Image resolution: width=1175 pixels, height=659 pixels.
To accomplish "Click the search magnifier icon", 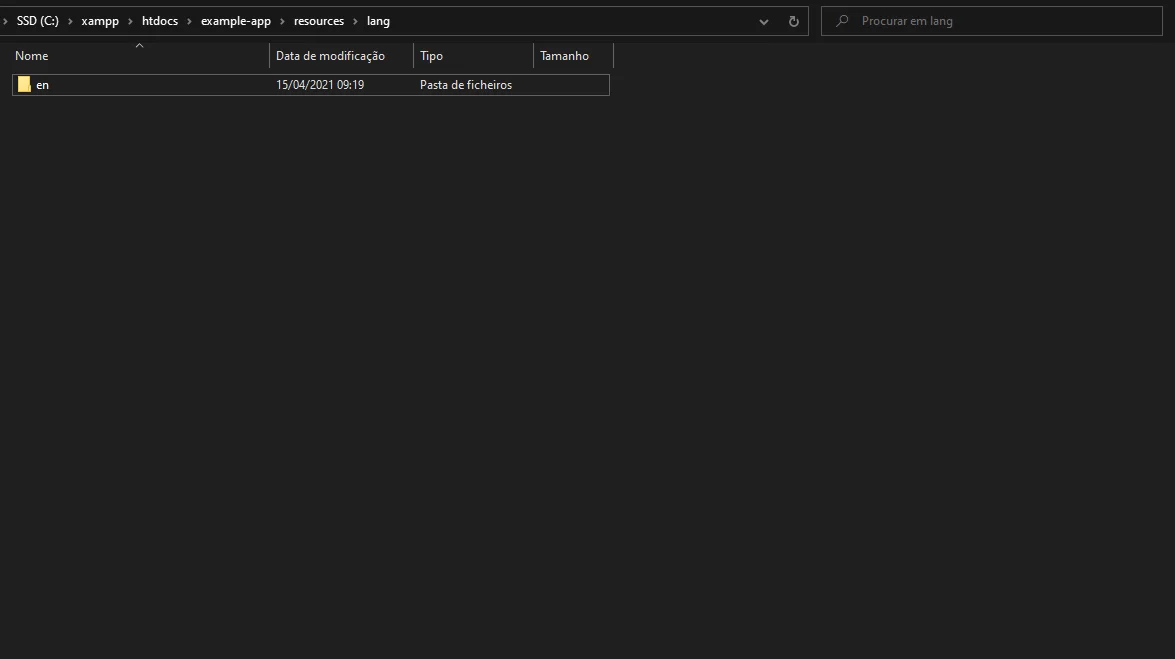I will (841, 20).
